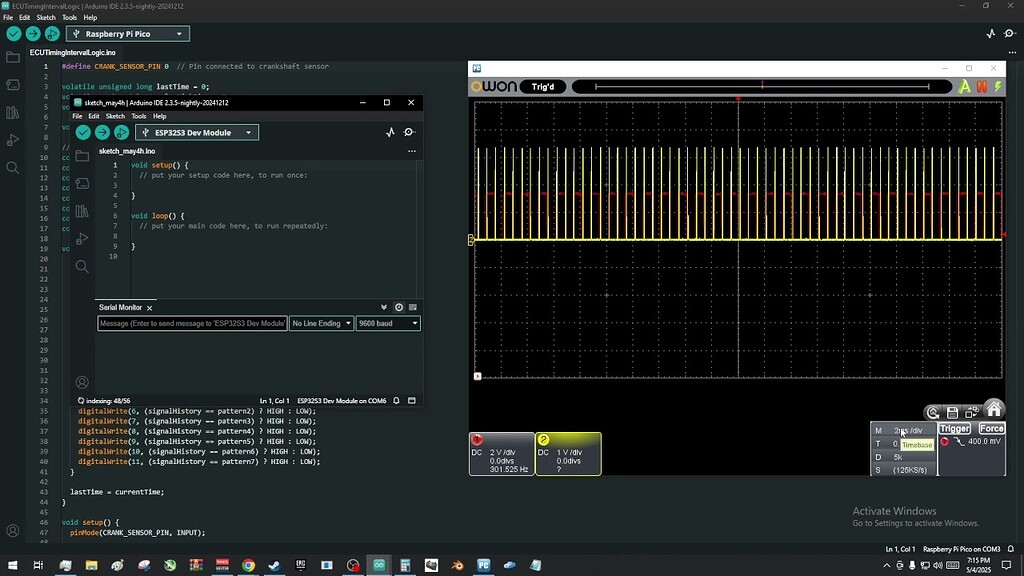1024x576 pixels.
Task: Click the save floppy icon on the oscilloscope
Action: click(x=952, y=412)
